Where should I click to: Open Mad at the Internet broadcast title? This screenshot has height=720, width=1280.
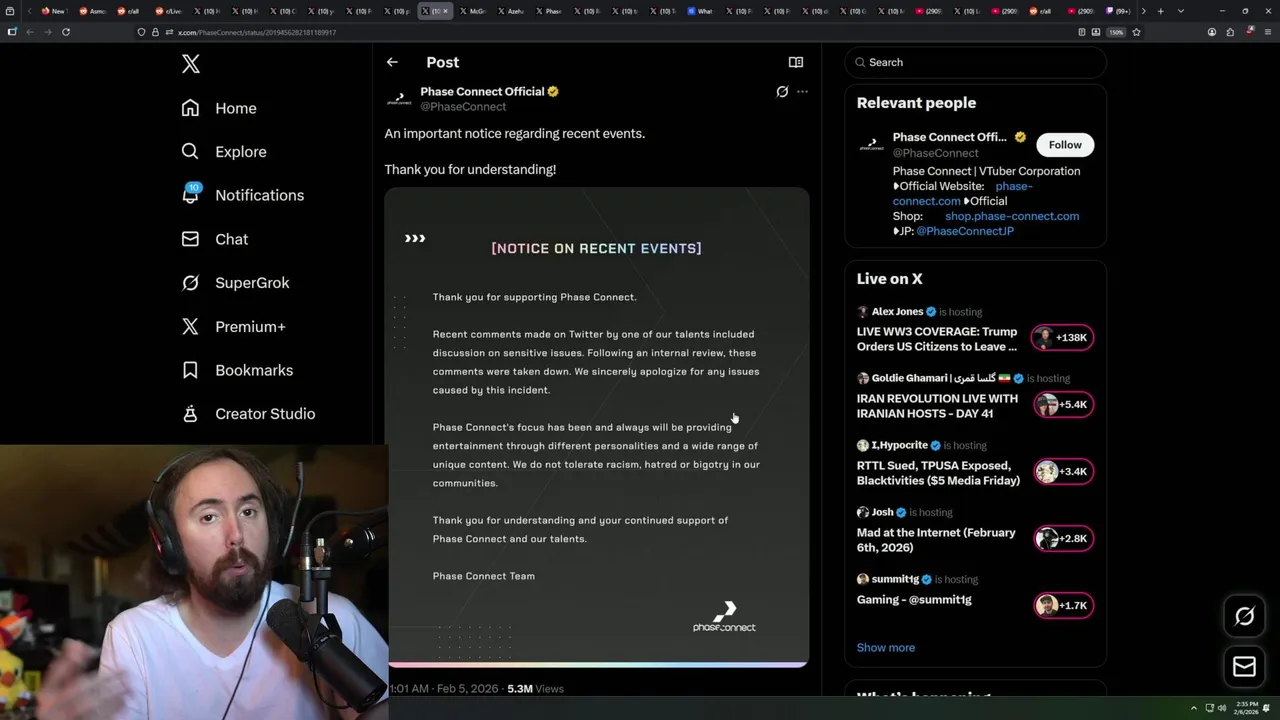[x=936, y=540]
